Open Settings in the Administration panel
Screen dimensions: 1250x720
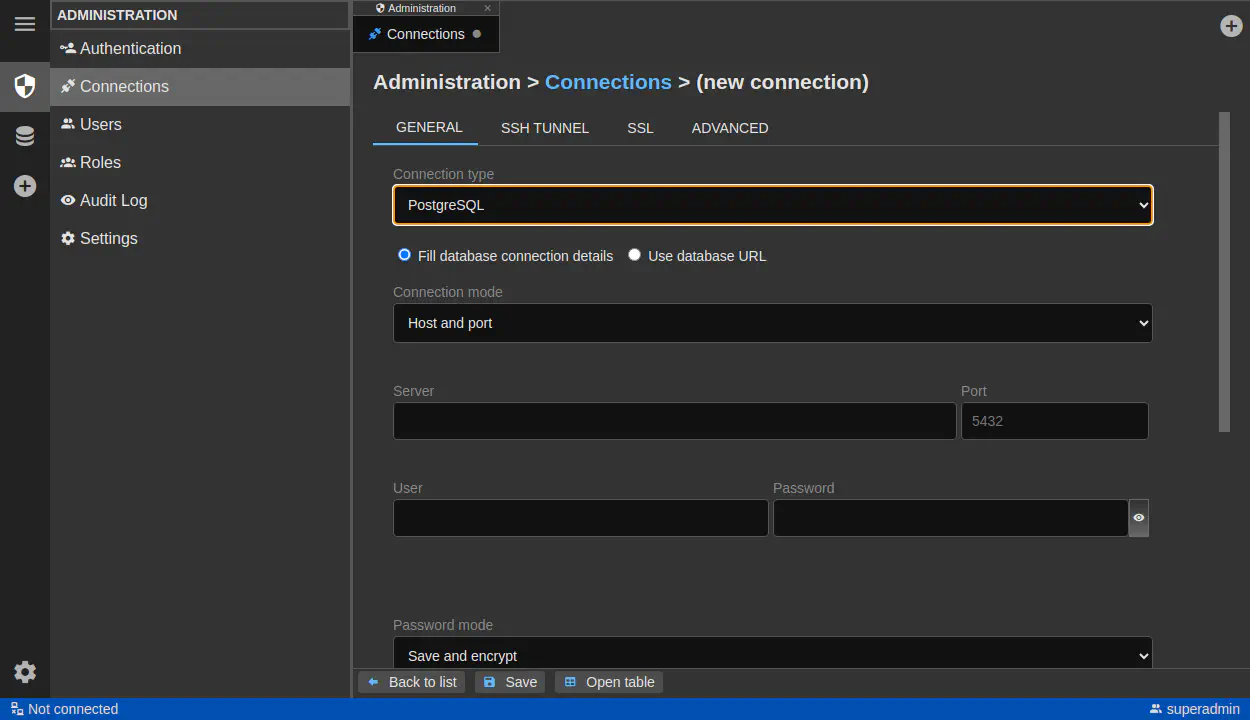(x=200, y=238)
